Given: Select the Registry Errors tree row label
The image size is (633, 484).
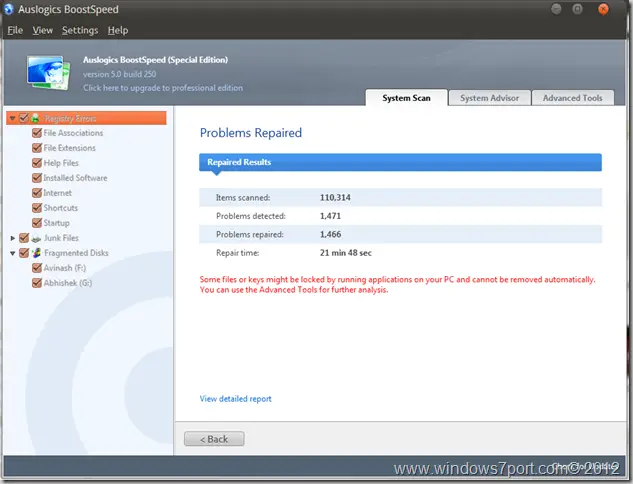Looking at the screenshot, I should coord(70,118).
